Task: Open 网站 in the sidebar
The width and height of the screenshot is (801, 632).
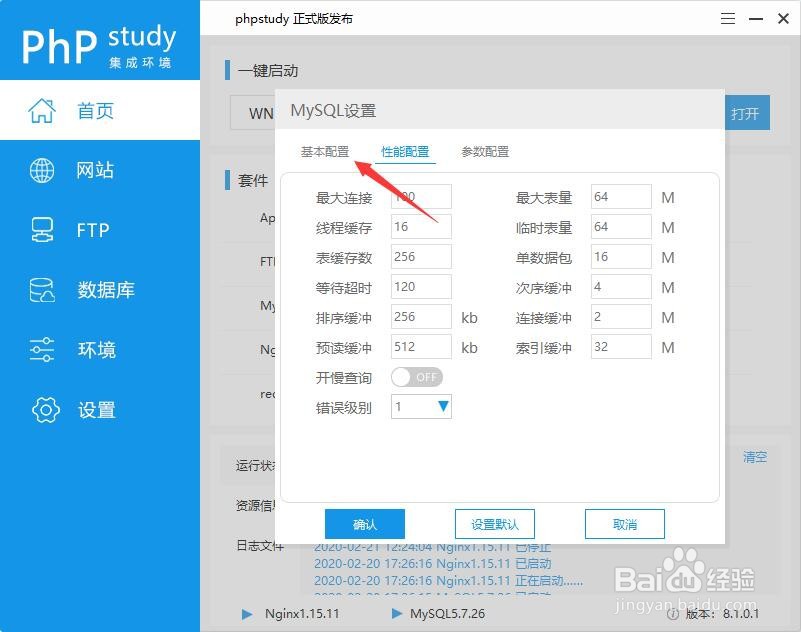Action: [100, 170]
